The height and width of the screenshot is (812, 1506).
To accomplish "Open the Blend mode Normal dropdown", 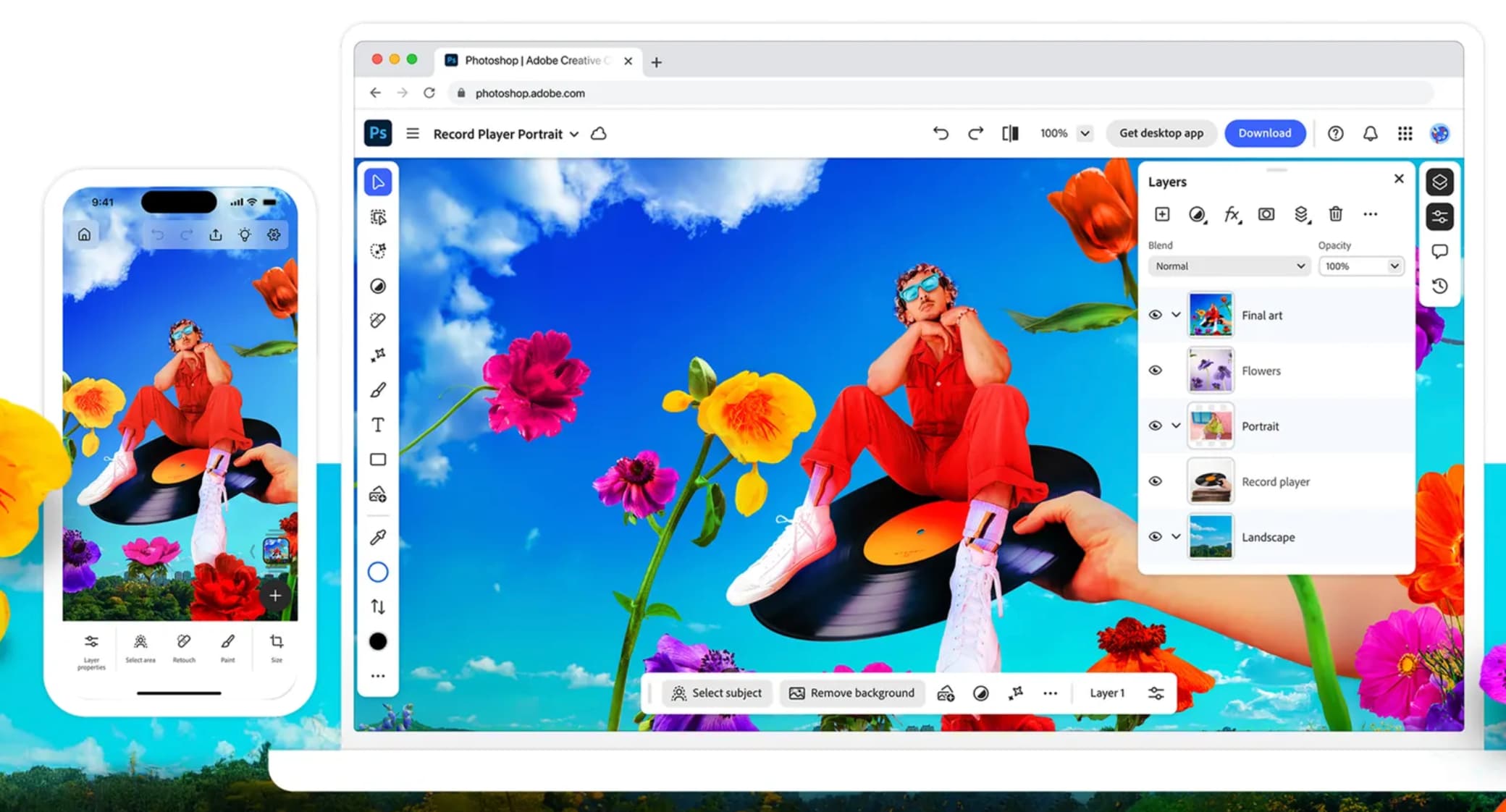I will coord(1229,266).
